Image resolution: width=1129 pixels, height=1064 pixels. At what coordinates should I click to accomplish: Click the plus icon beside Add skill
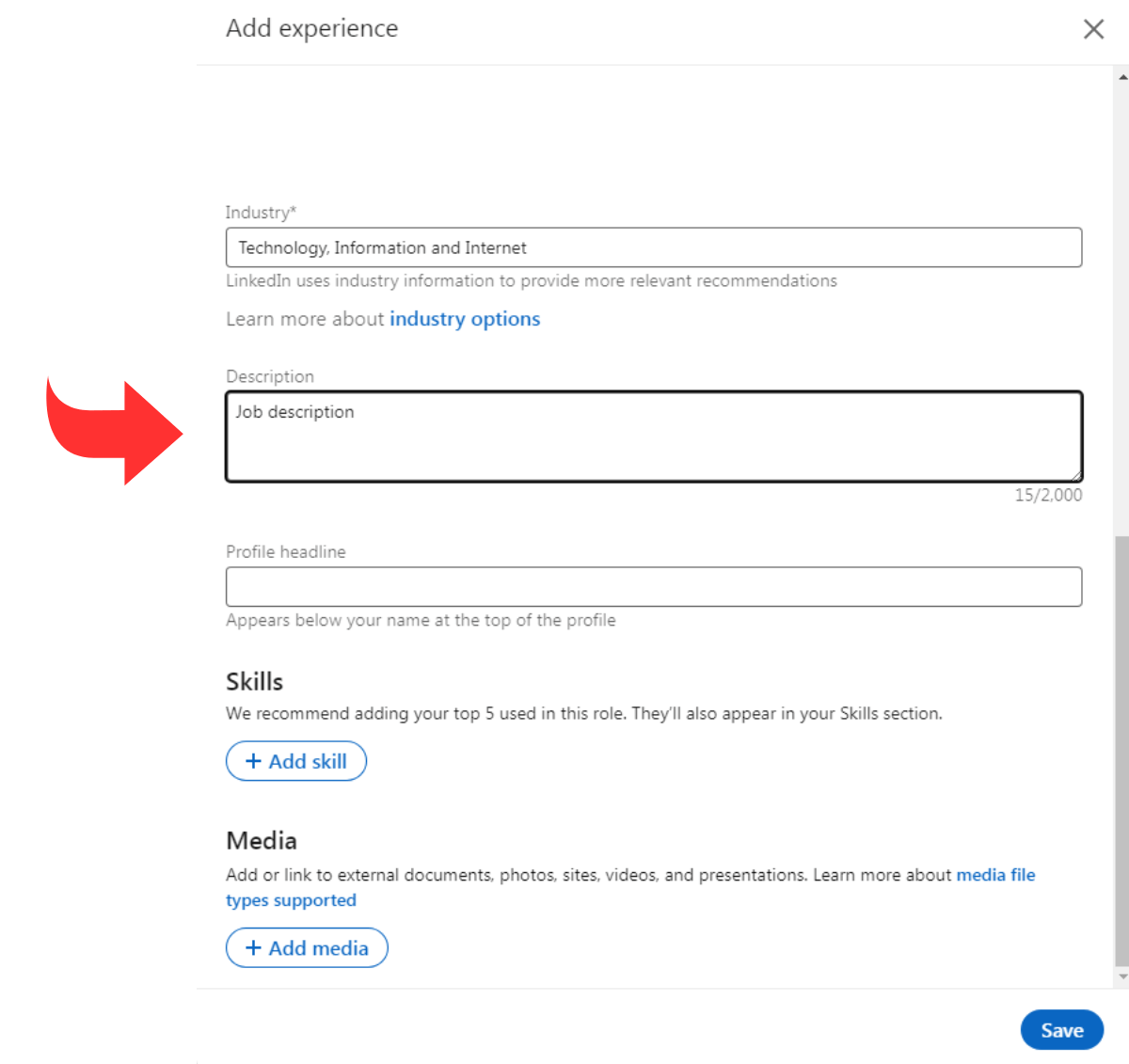click(253, 761)
